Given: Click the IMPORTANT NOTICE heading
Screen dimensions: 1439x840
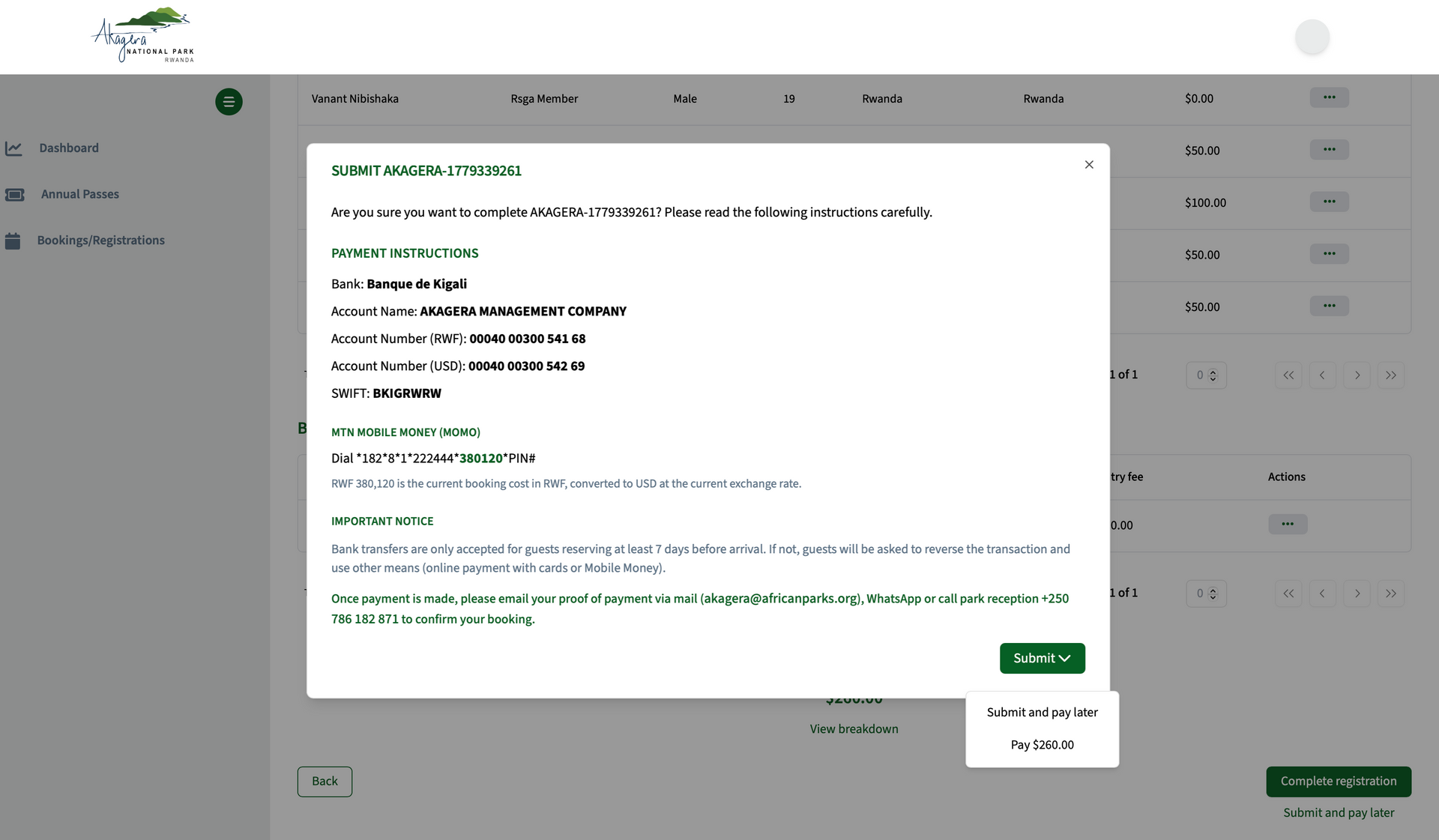Looking at the screenshot, I should (x=382, y=522).
